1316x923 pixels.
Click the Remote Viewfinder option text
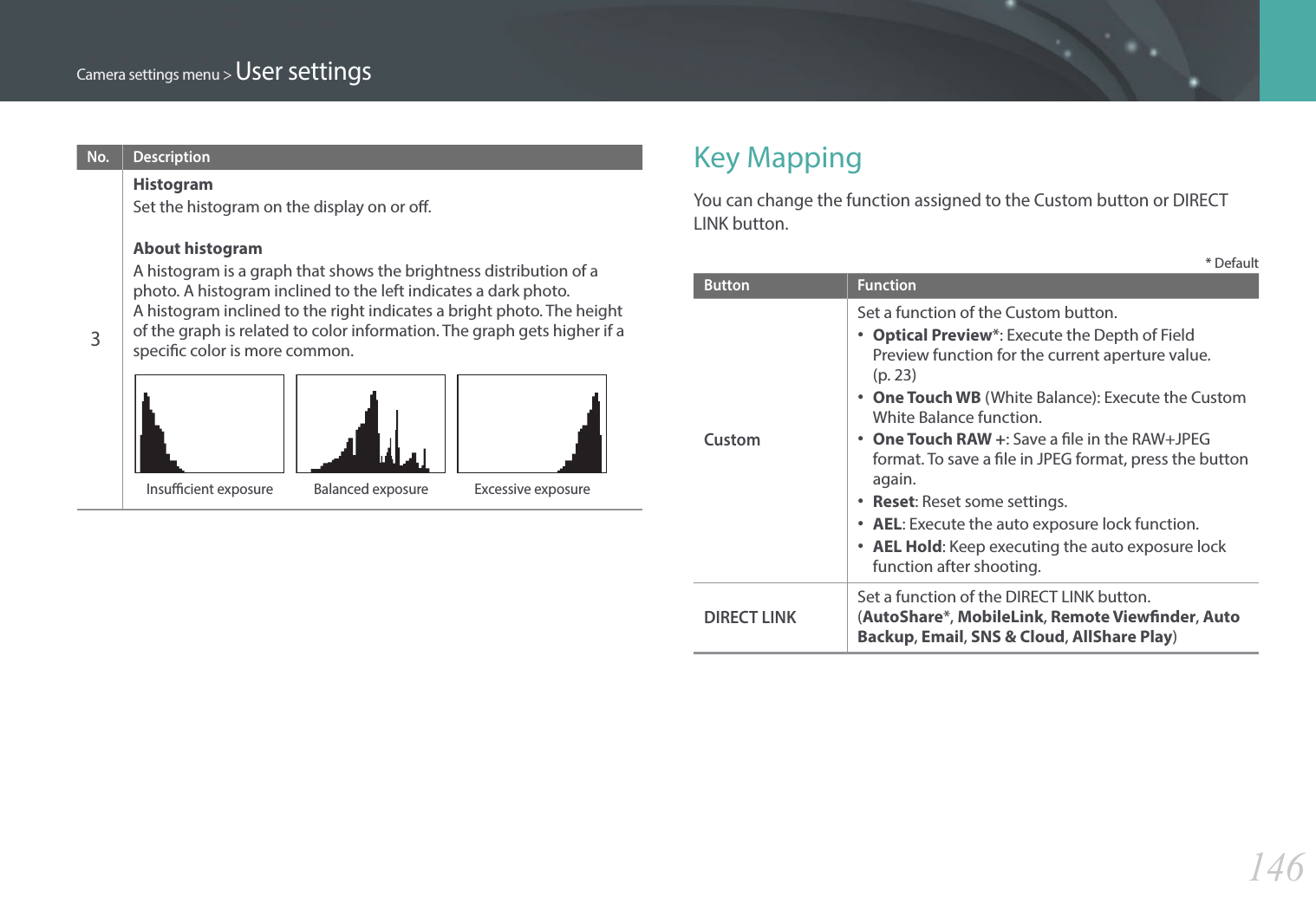tap(1123, 617)
